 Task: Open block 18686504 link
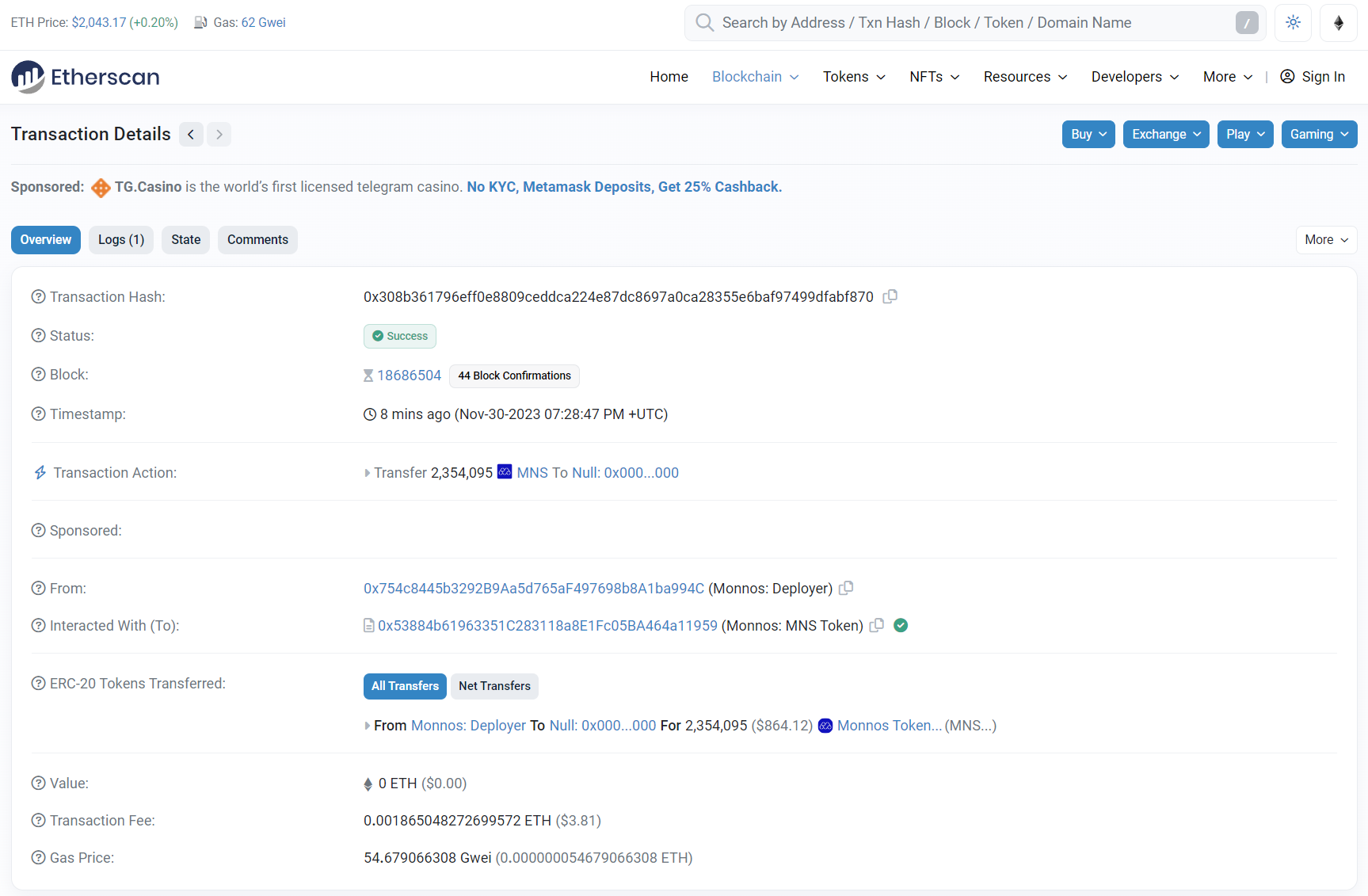[410, 376]
